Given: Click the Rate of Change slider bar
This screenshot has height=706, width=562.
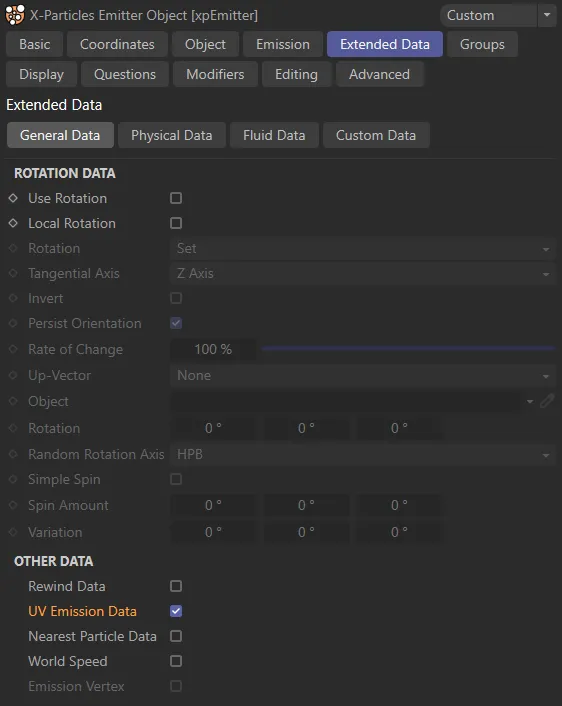Looking at the screenshot, I should 408,348.
